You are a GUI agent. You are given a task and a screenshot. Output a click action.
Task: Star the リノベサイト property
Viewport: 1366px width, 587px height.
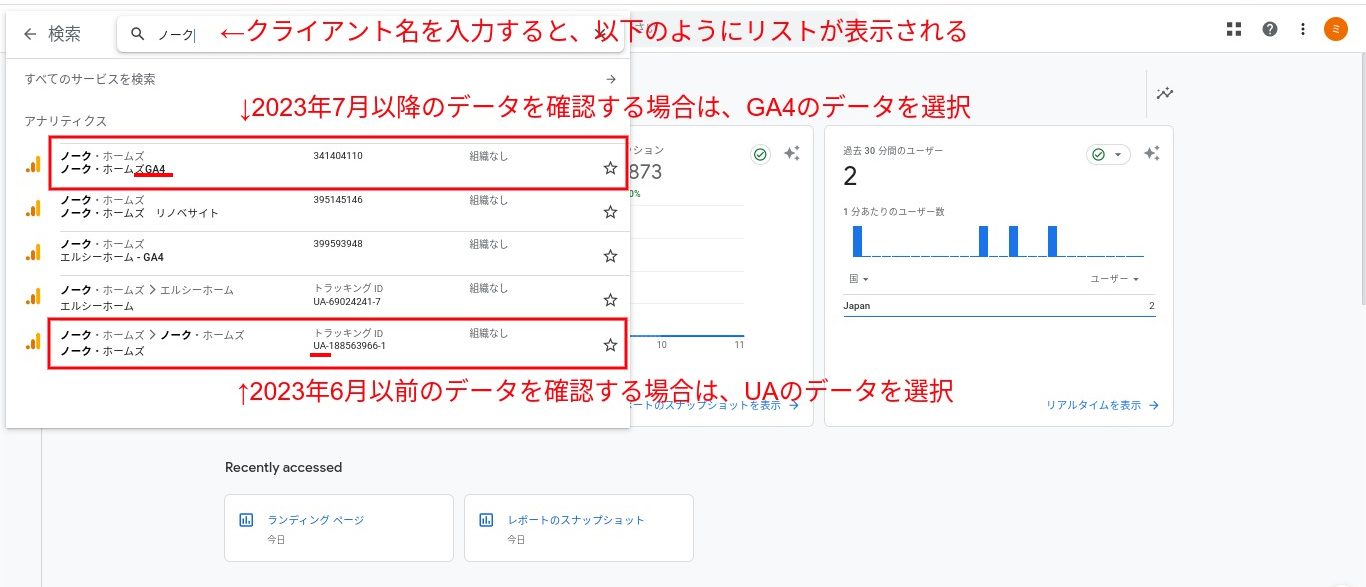pyautogui.click(x=610, y=212)
